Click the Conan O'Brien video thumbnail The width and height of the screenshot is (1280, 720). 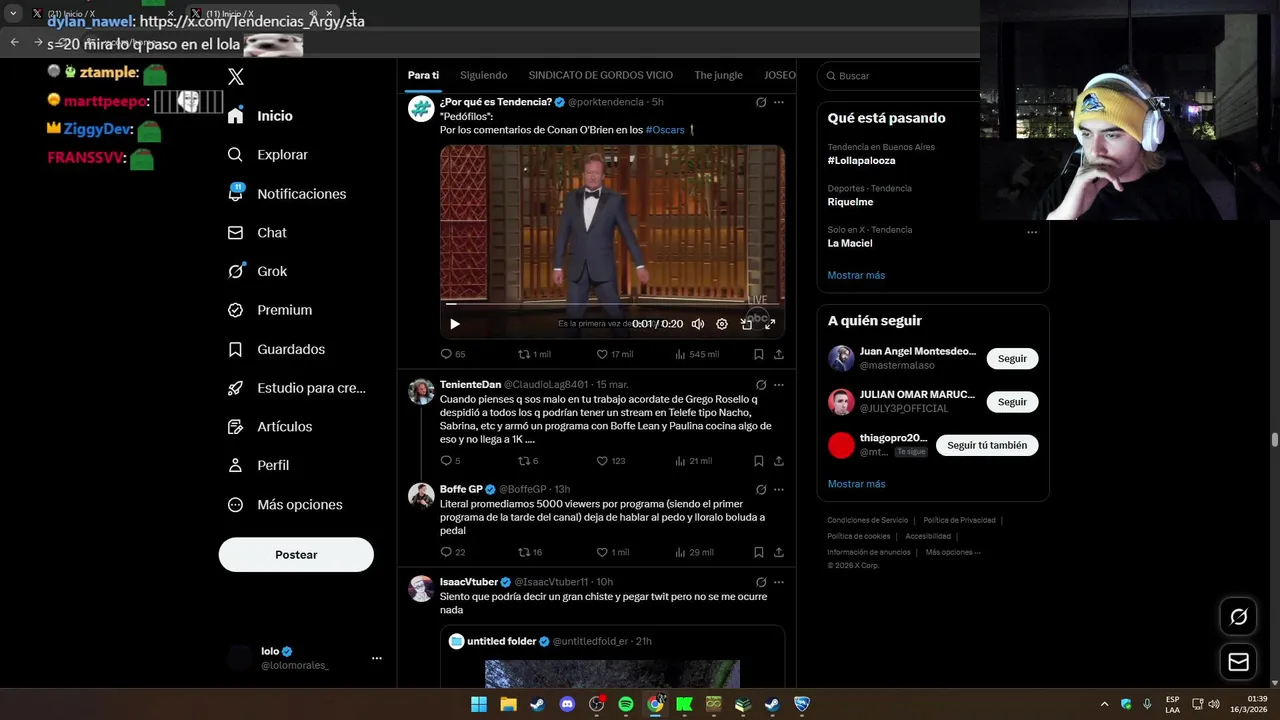click(612, 242)
